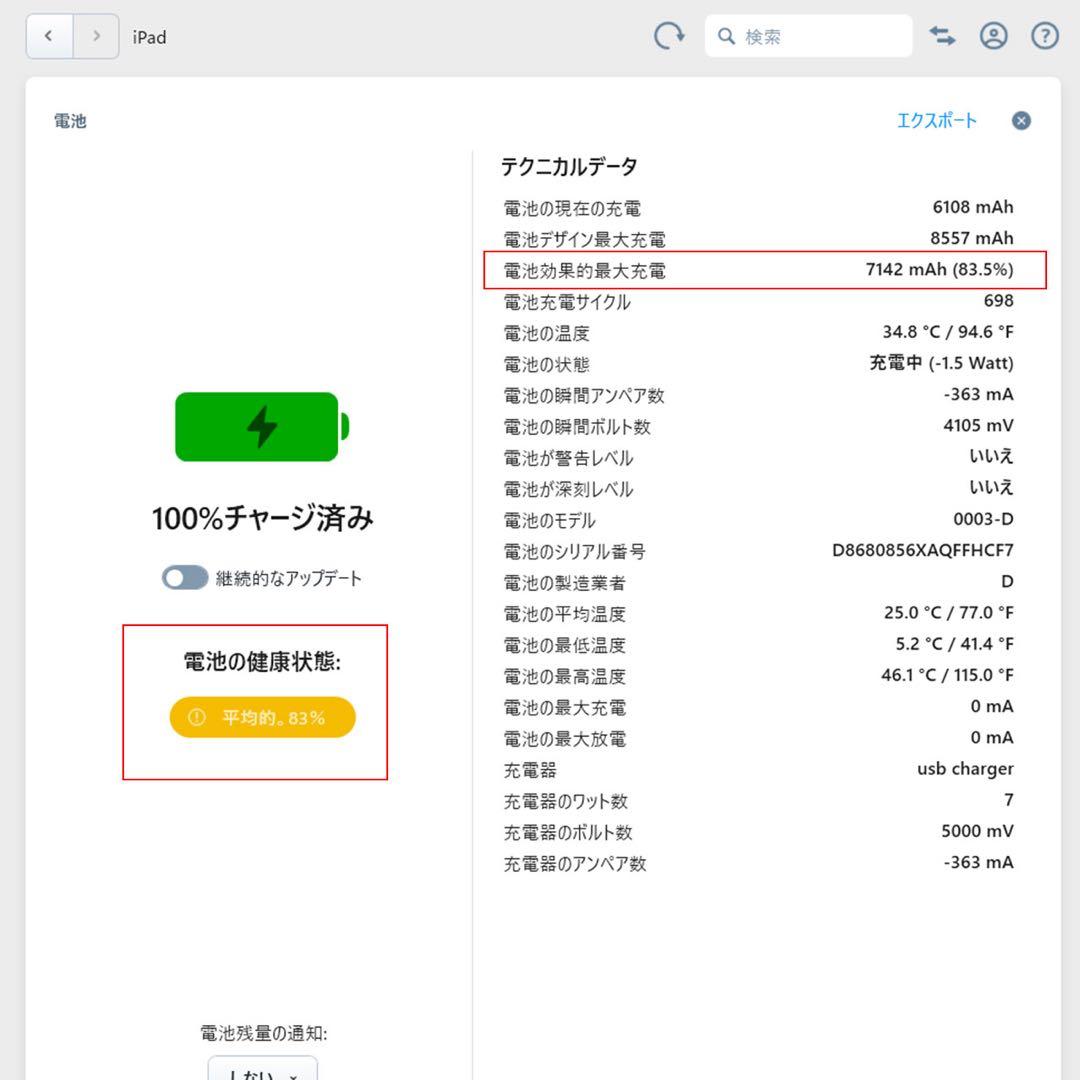Close the battery panel with the X
This screenshot has height=1080, width=1080.
tap(1020, 120)
